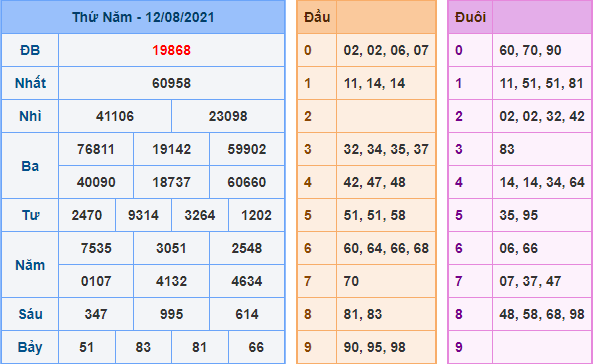
Task: Click the sixth prize number 995
Action: pyautogui.click(x=171, y=314)
